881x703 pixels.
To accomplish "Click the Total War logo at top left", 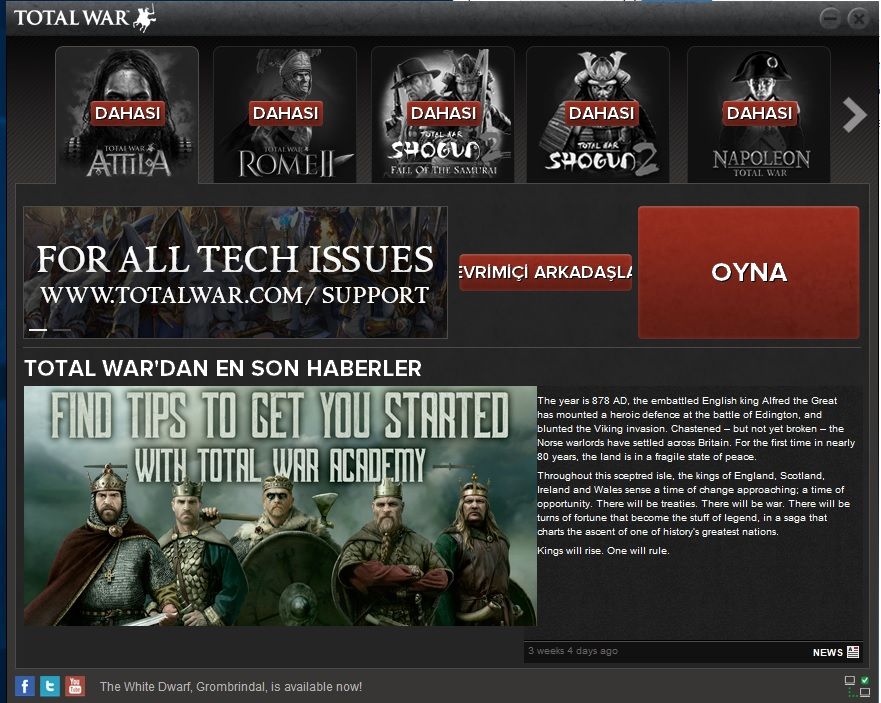I will point(85,17).
